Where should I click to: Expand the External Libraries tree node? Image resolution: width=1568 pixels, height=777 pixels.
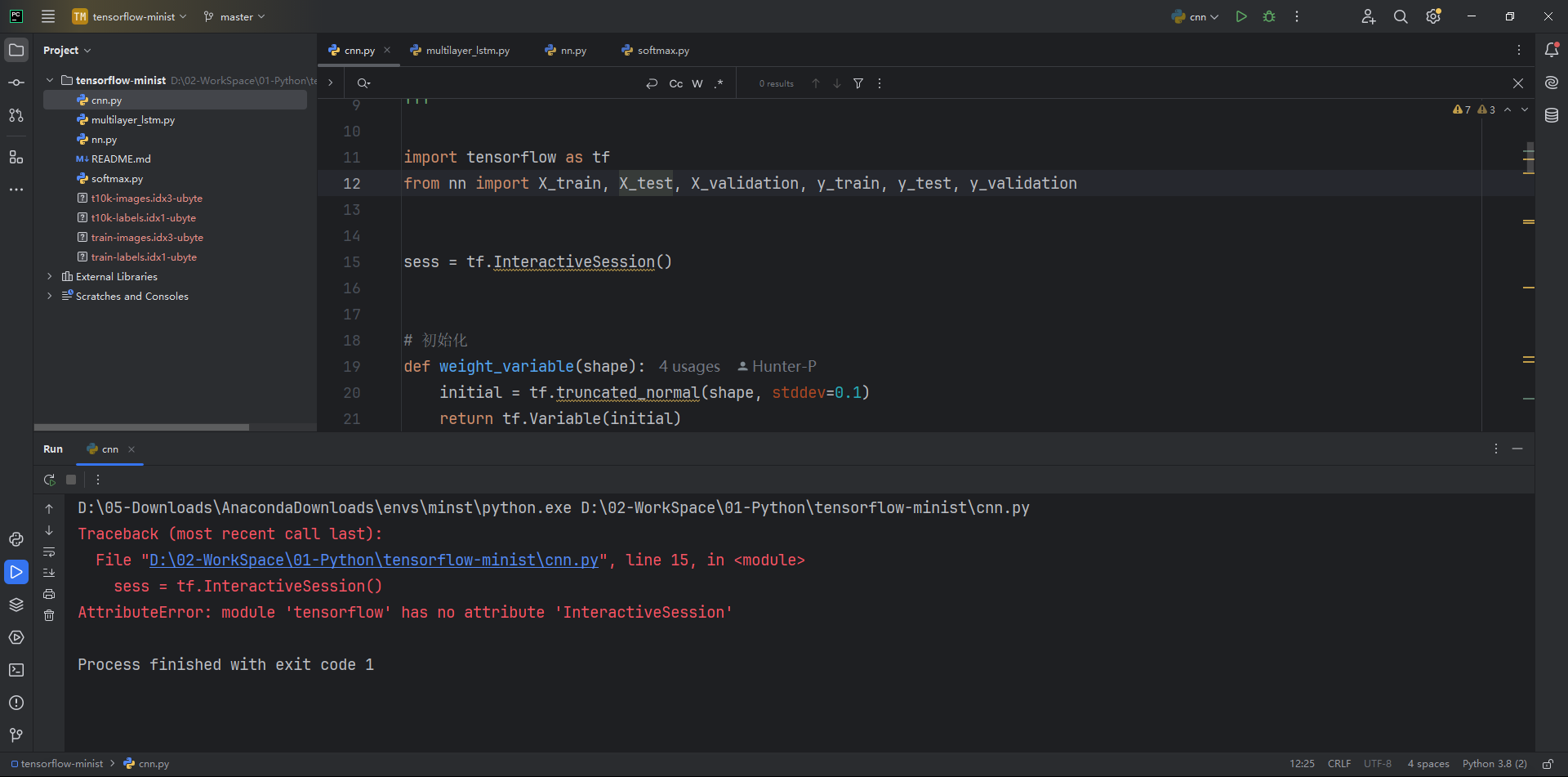point(50,277)
